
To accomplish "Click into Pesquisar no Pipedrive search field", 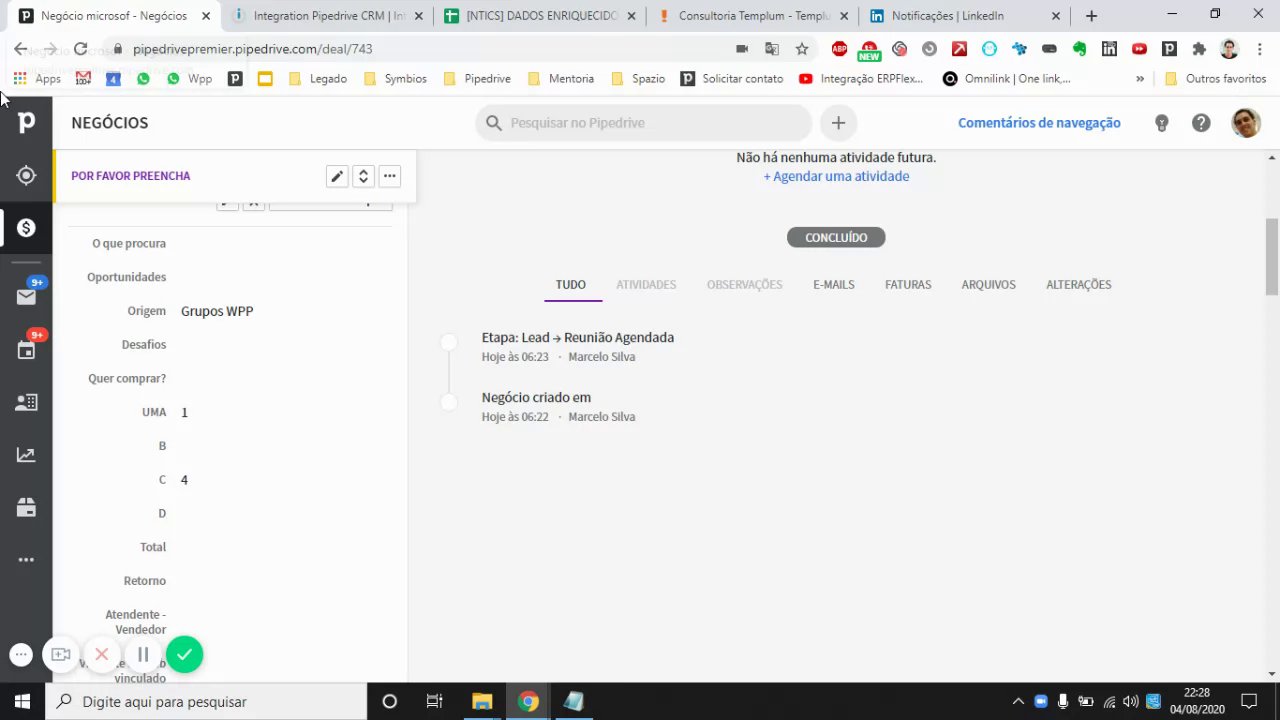I will 643,123.
